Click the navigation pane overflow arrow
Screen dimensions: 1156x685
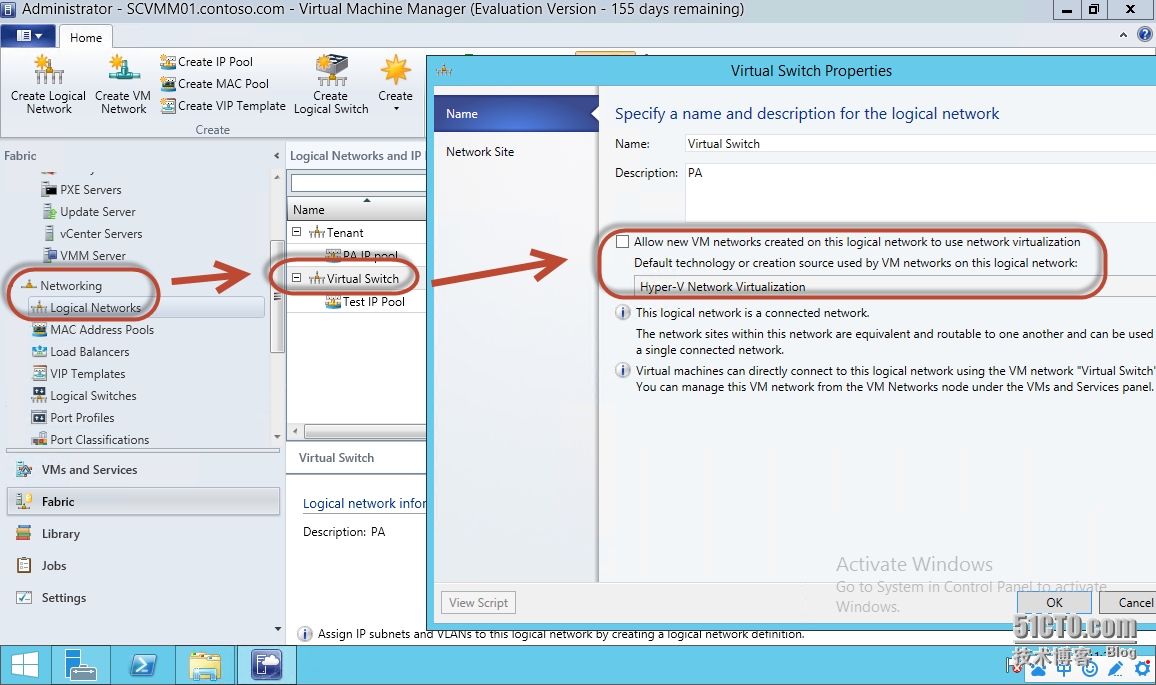coord(277,629)
